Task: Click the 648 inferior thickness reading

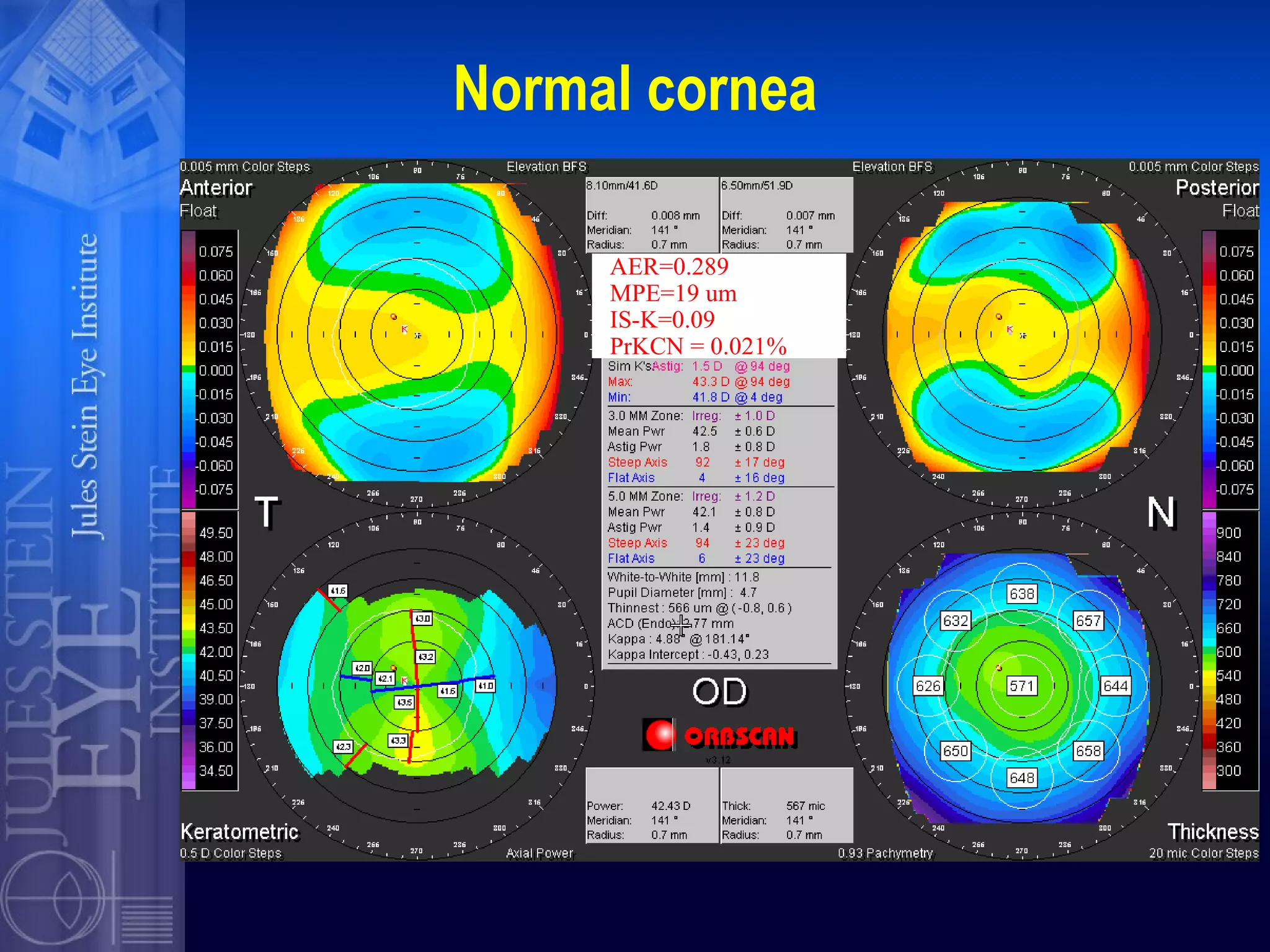Action: pyautogui.click(x=1021, y=778)
